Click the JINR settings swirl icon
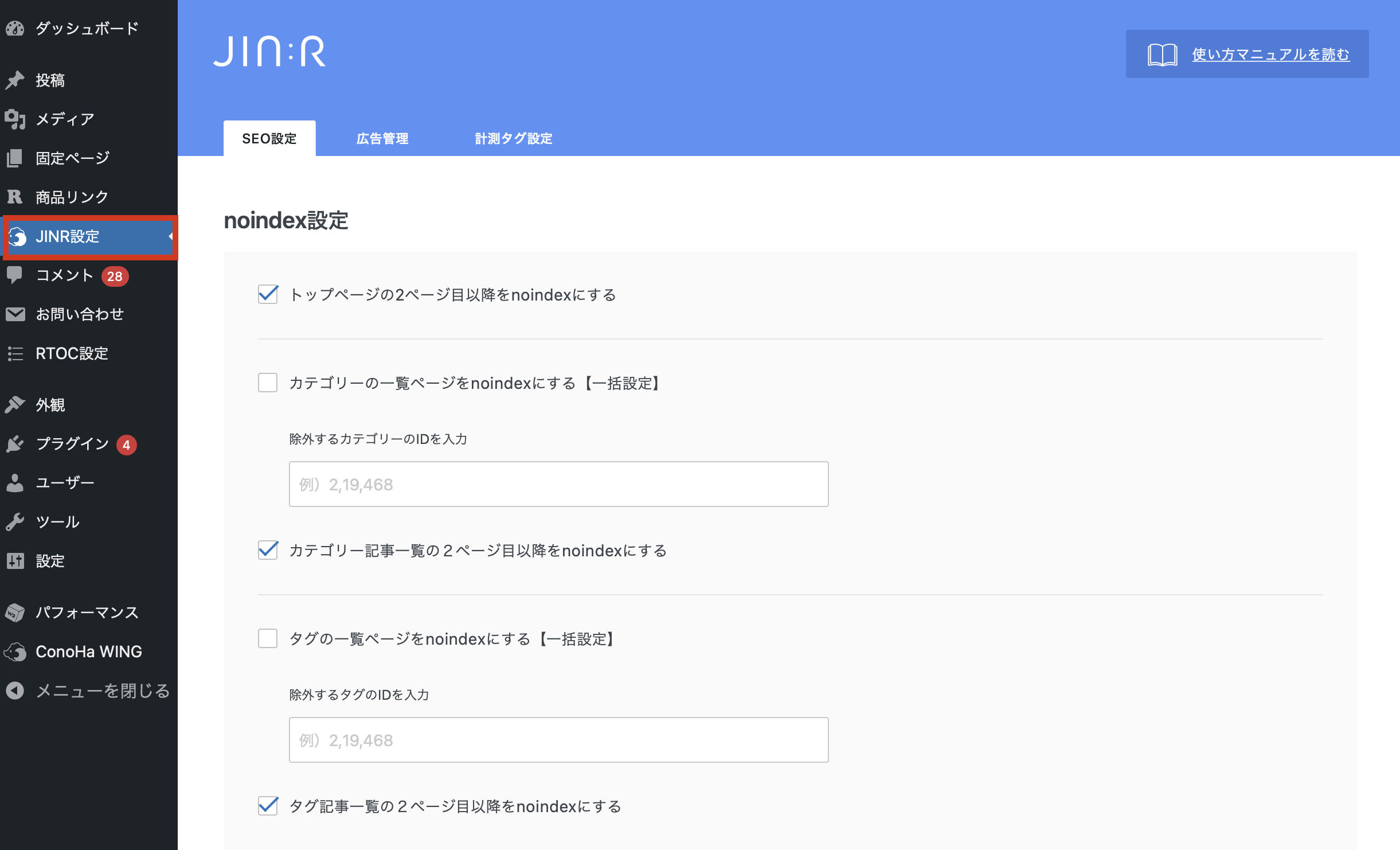 pyautogui.click(x=18, y=236)
